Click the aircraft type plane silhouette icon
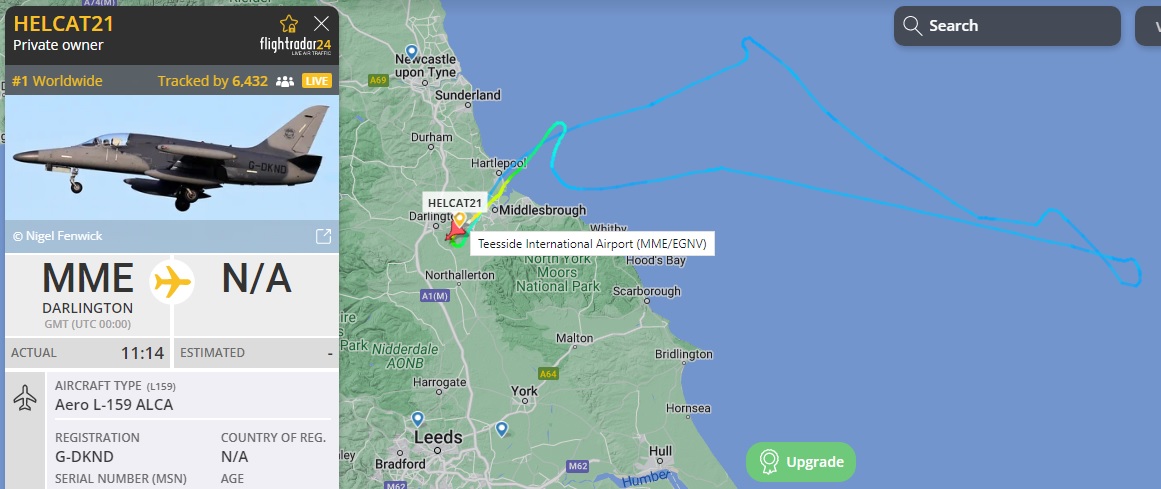 tap(26, 397)
